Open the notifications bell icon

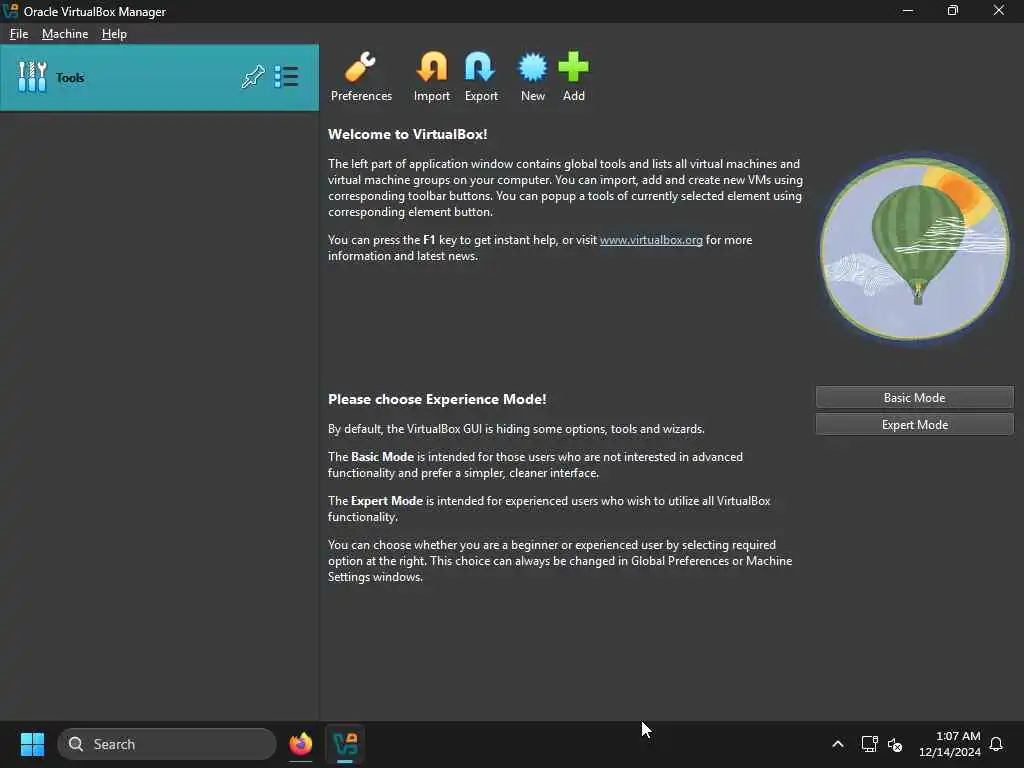(x=996, y=744)
